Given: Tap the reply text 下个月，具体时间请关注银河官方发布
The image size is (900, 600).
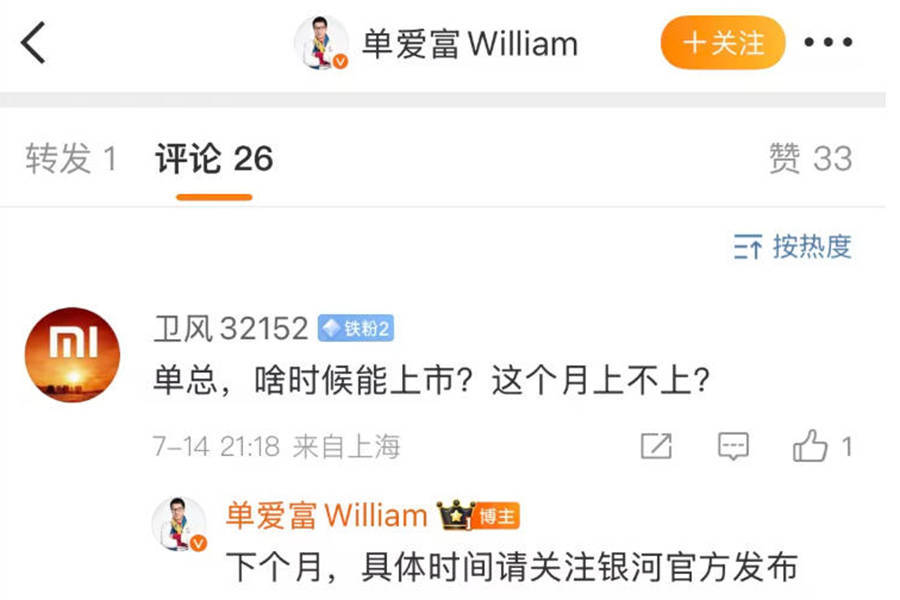Looking at the screenshot, I should click(512, 567).
